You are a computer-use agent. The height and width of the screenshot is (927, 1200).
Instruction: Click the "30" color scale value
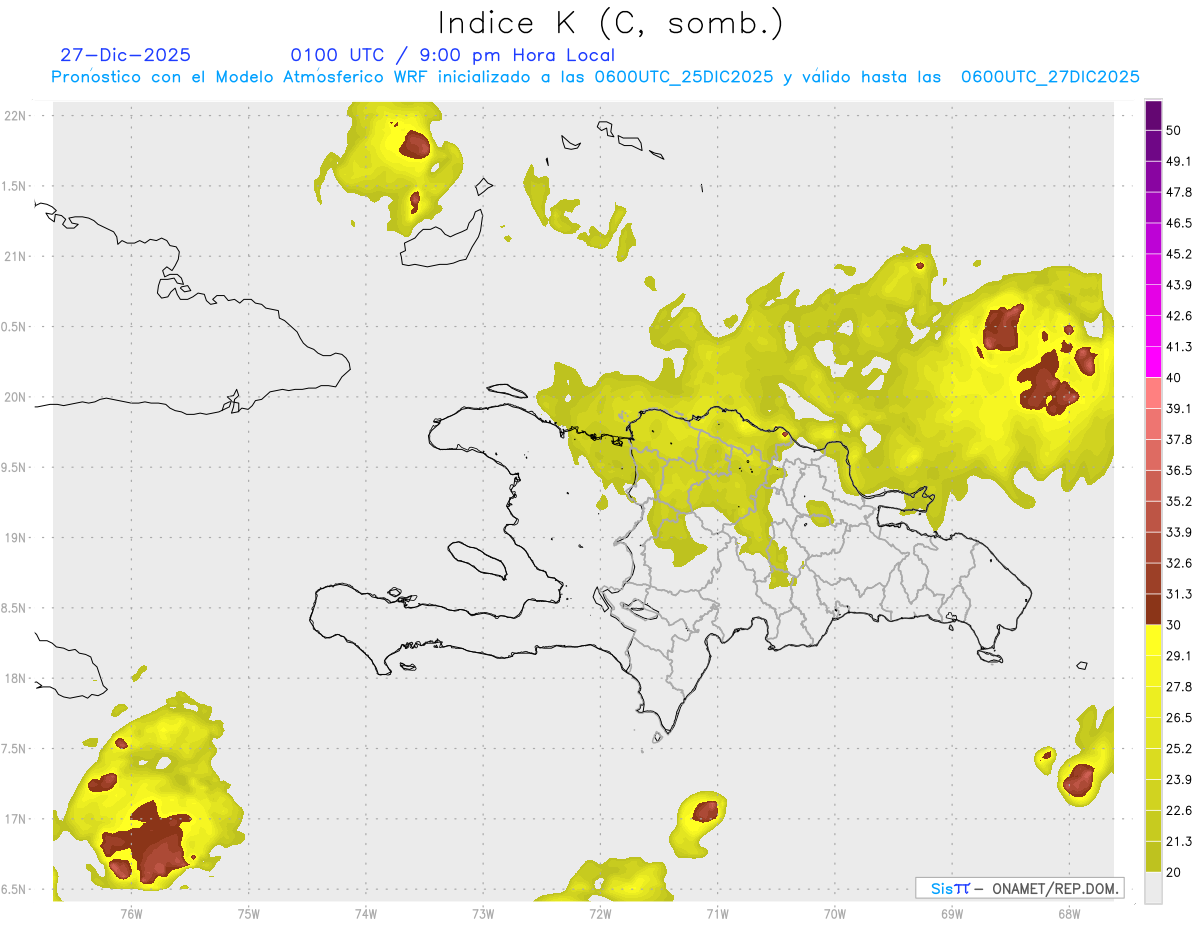click(1174, 625)
